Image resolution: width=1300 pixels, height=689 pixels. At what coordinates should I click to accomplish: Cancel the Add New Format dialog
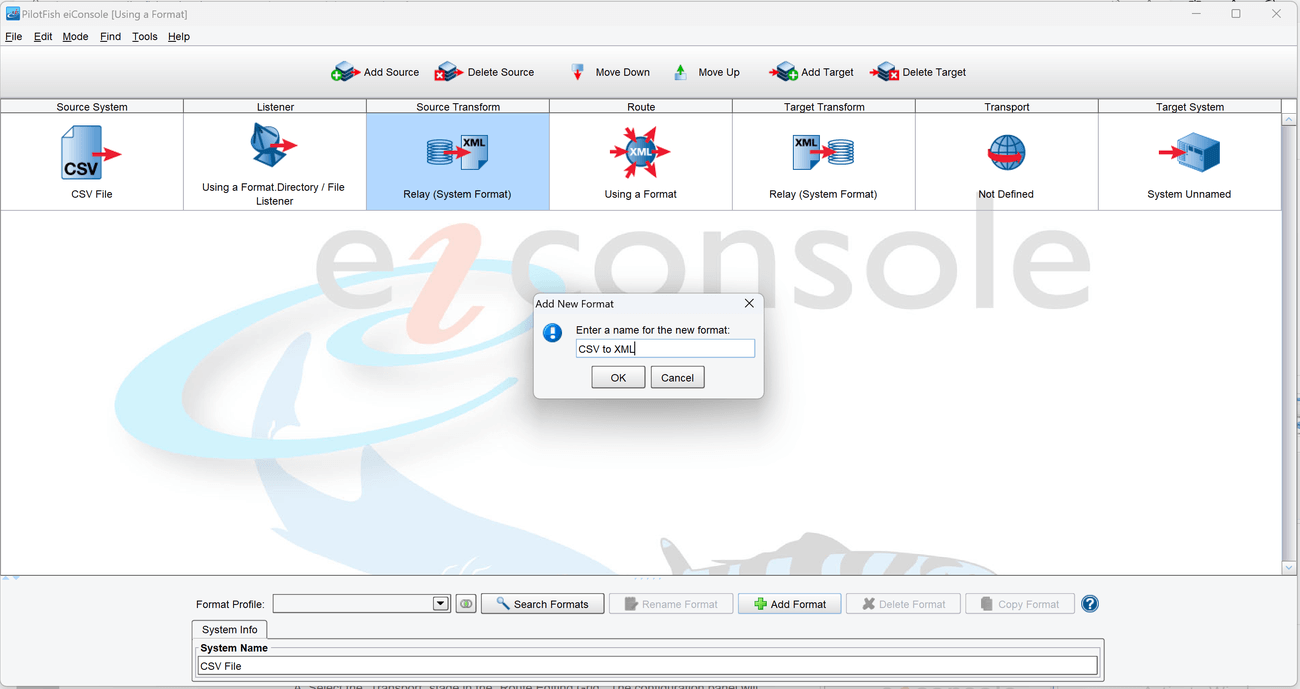click(x=677, y=377)
